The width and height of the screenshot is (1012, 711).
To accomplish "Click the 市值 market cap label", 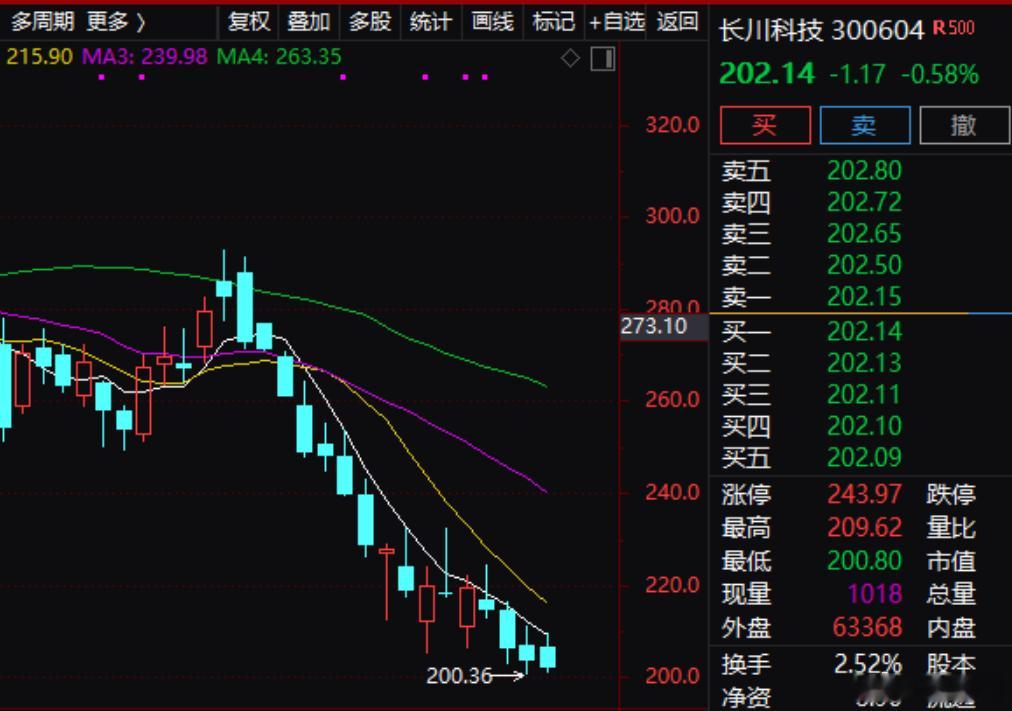I will (951, 561).
